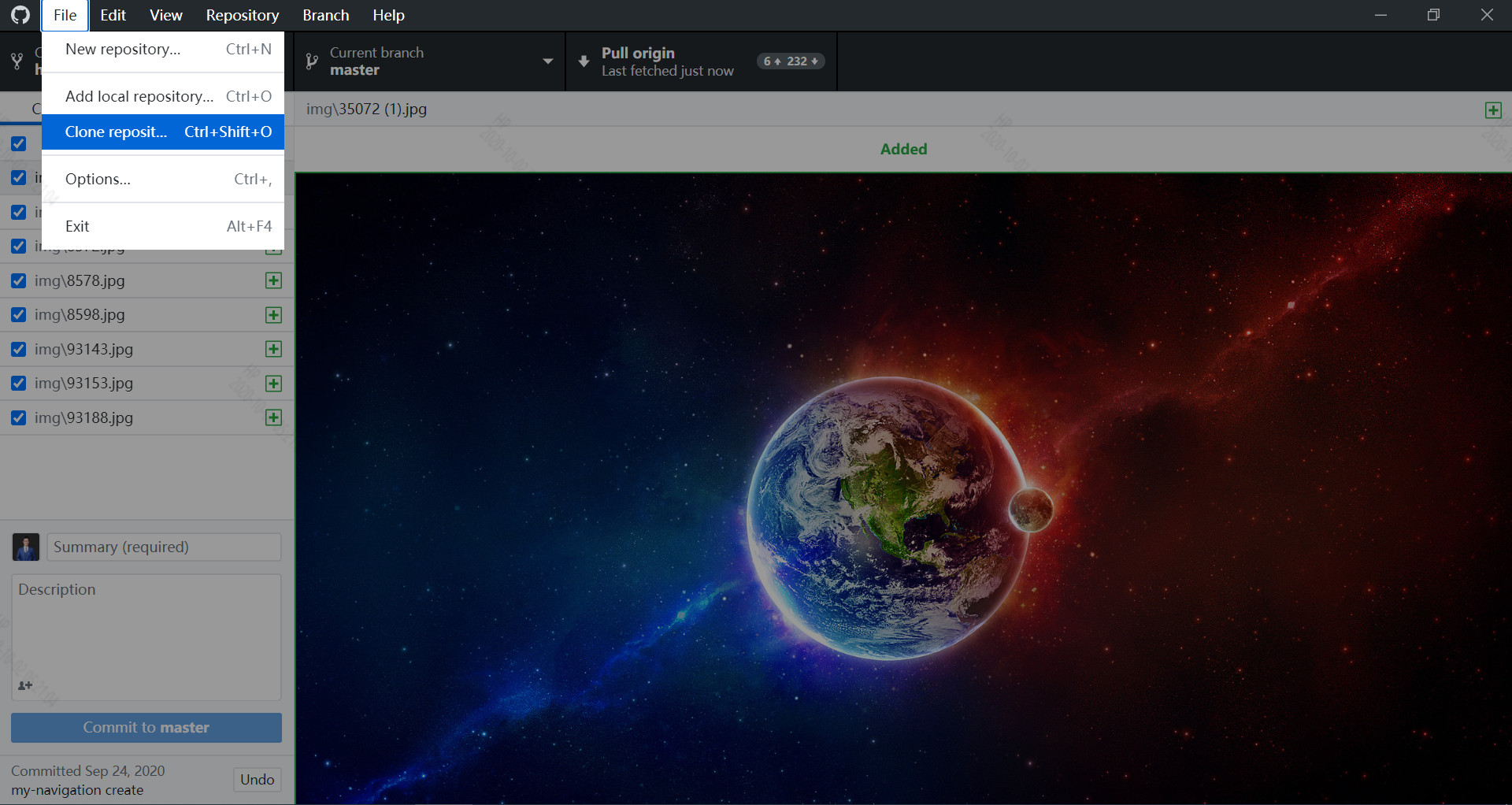This screenshot has width=1512, height=805.
Task: Choose New repository... from the File menu
Action: click(x=163, y=50)
